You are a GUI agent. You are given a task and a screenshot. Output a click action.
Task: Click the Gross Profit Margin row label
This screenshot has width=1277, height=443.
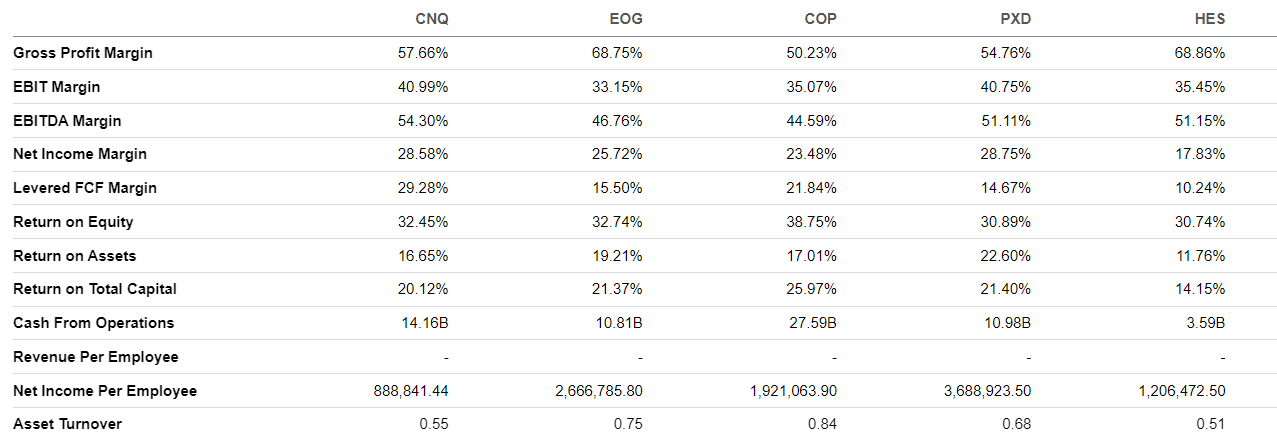tap(83, 53)
